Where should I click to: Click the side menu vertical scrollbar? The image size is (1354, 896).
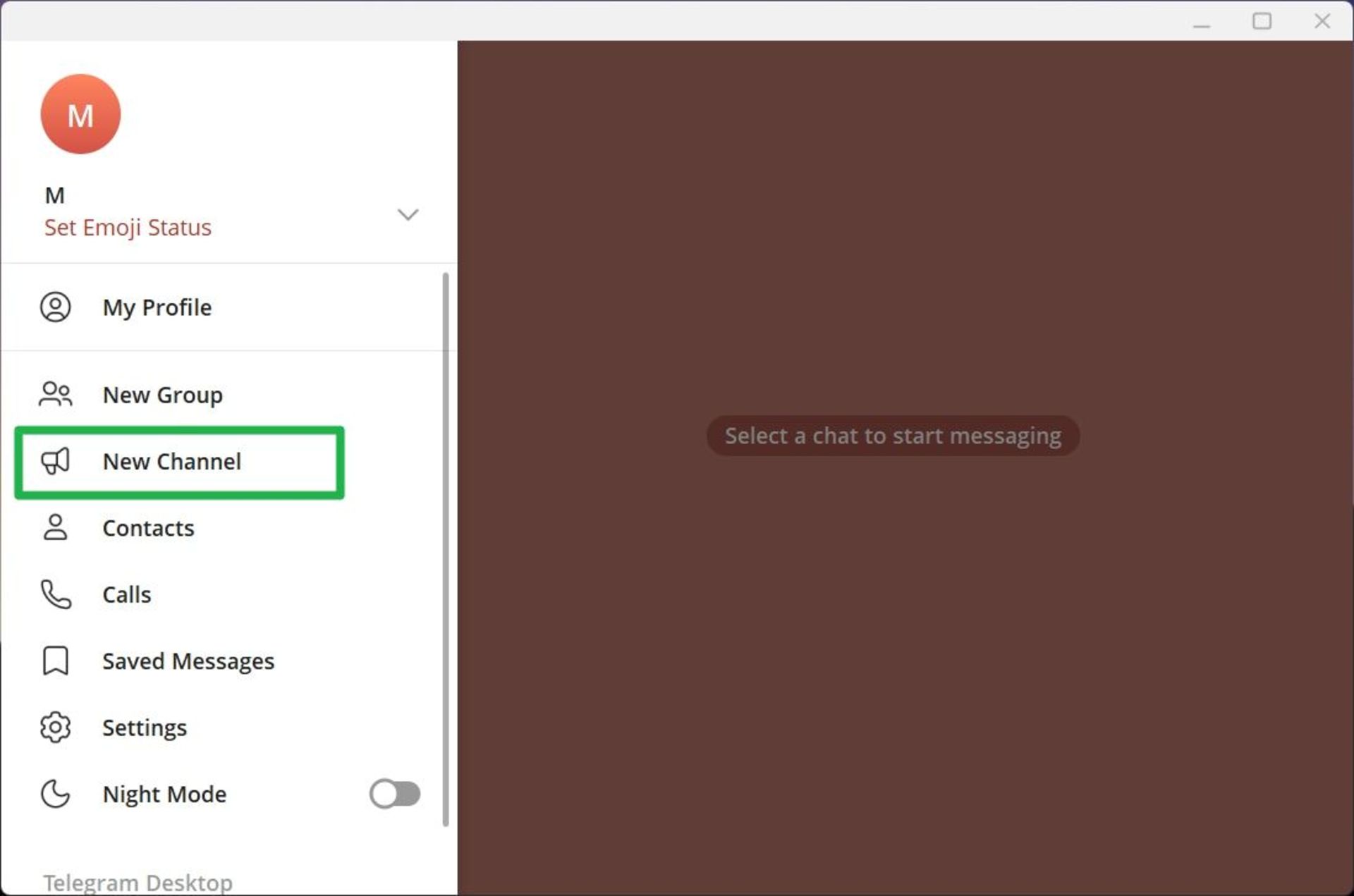(x=445, y=550)
